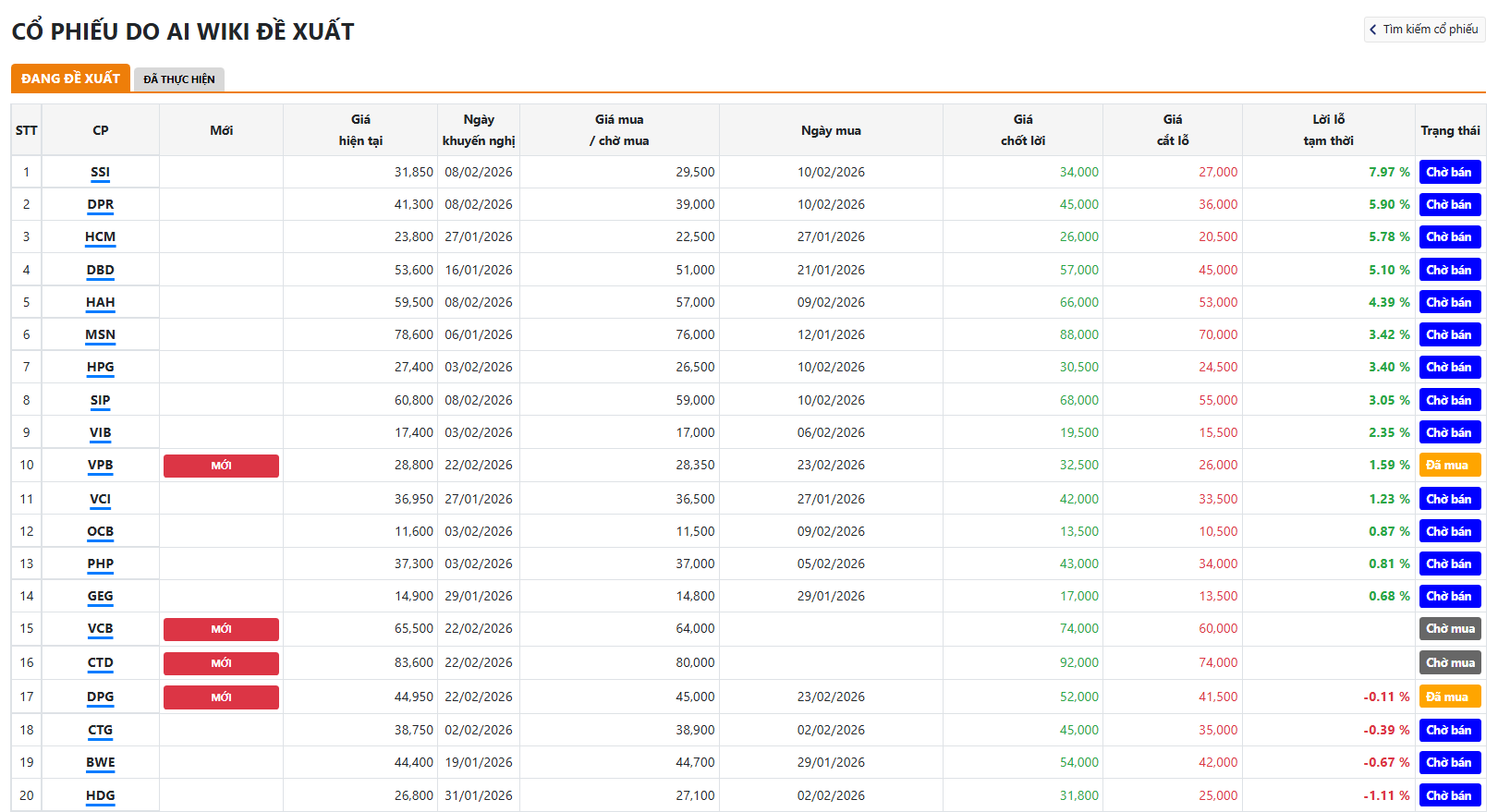This screenshot has height=812, width=1498.
Task: Open the SSI stock ticker link
Action: tap(100, 172)
